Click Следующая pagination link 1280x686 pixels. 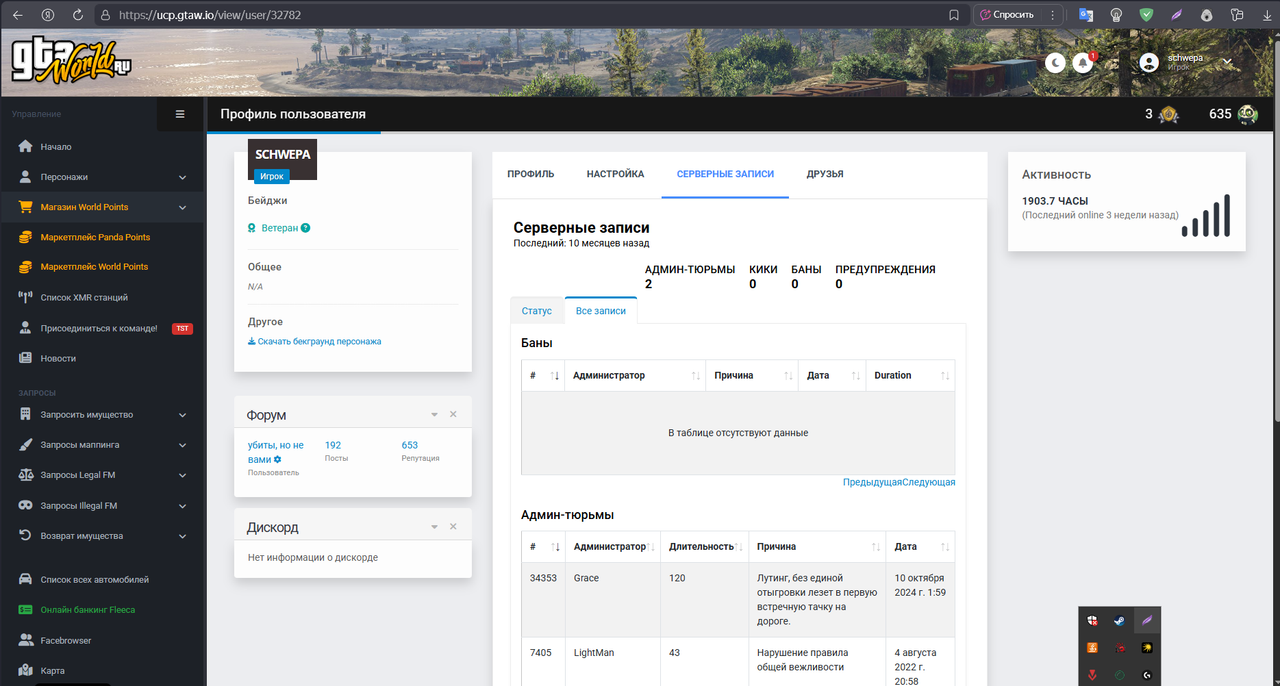pos(929,482)
